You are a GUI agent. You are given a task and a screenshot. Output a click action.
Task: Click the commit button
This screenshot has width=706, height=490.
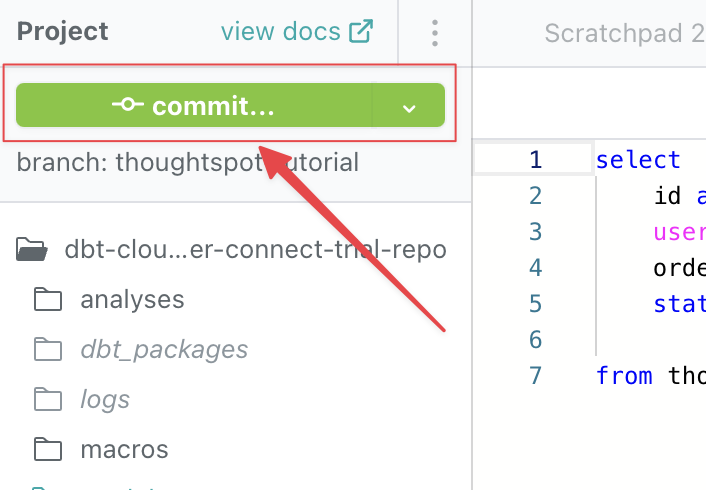[193, 106]
